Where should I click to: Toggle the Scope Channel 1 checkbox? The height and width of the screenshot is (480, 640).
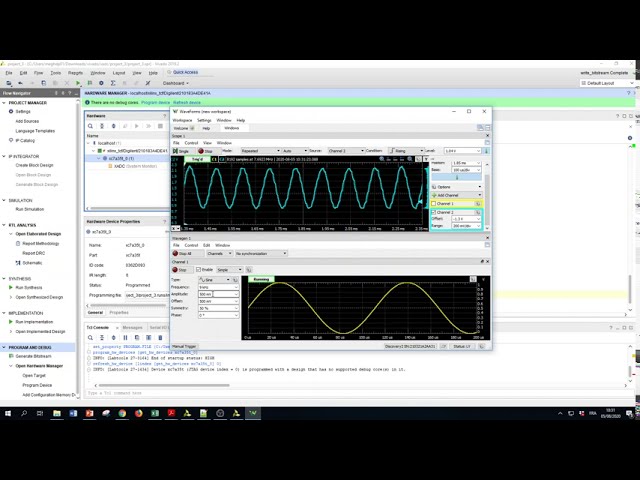click(434, 204)
